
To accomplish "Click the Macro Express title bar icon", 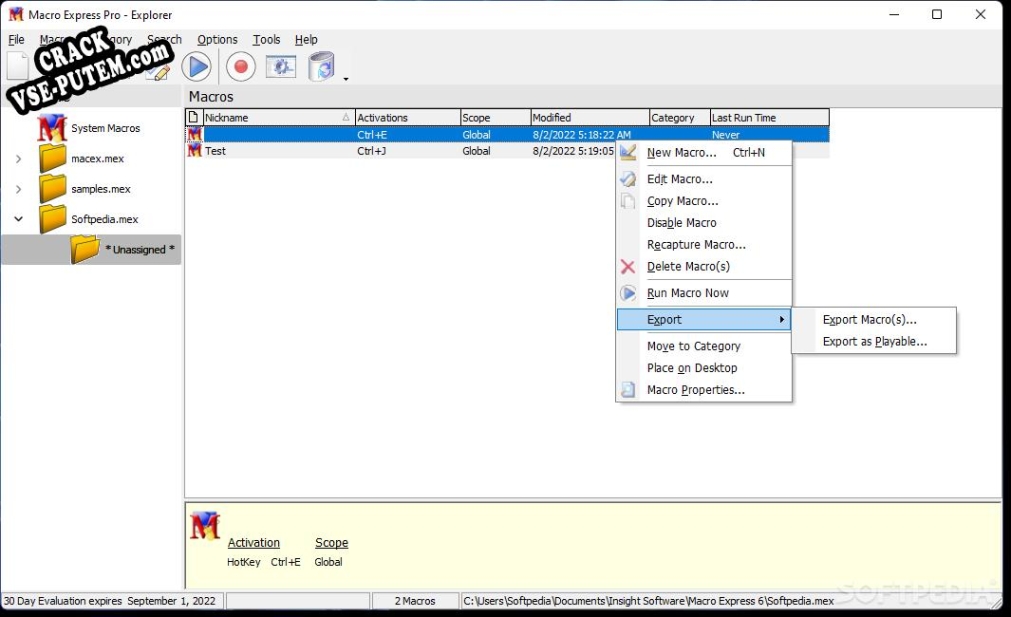I will [15, 14].
